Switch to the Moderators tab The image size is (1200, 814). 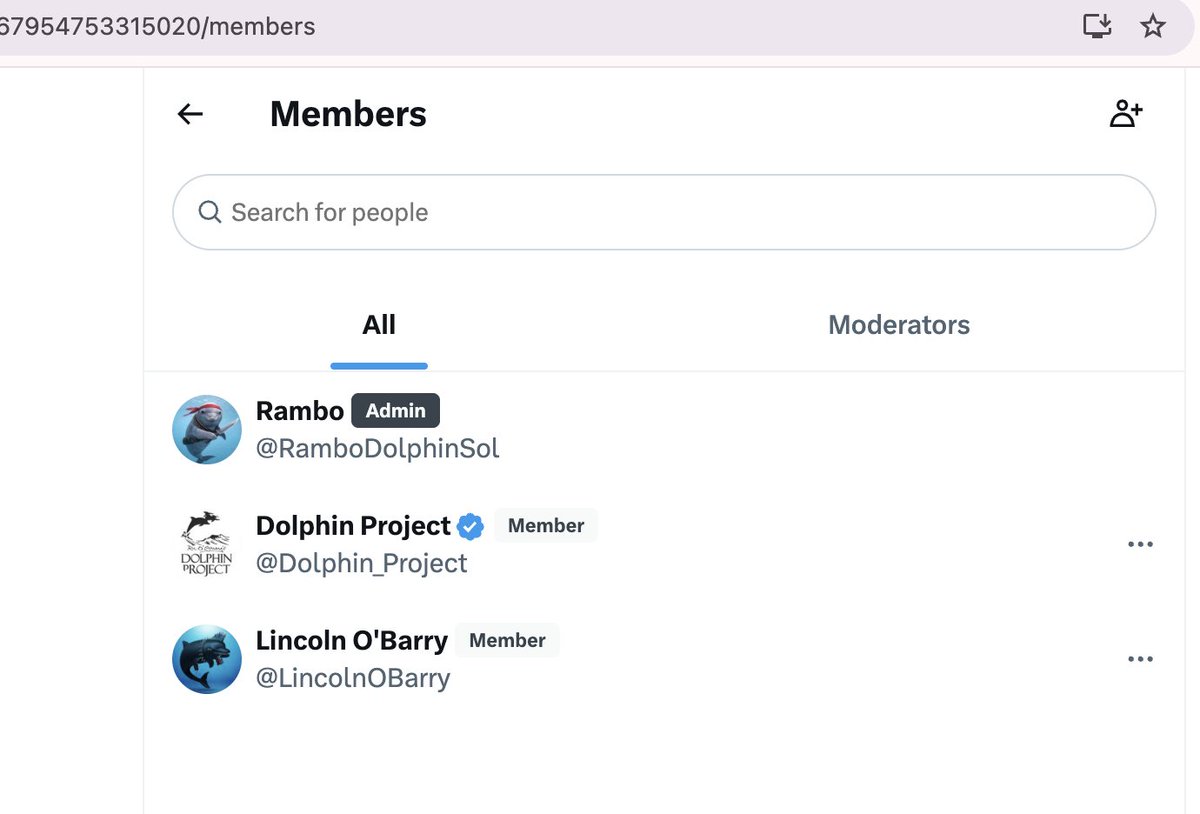[x=899, y=325]
